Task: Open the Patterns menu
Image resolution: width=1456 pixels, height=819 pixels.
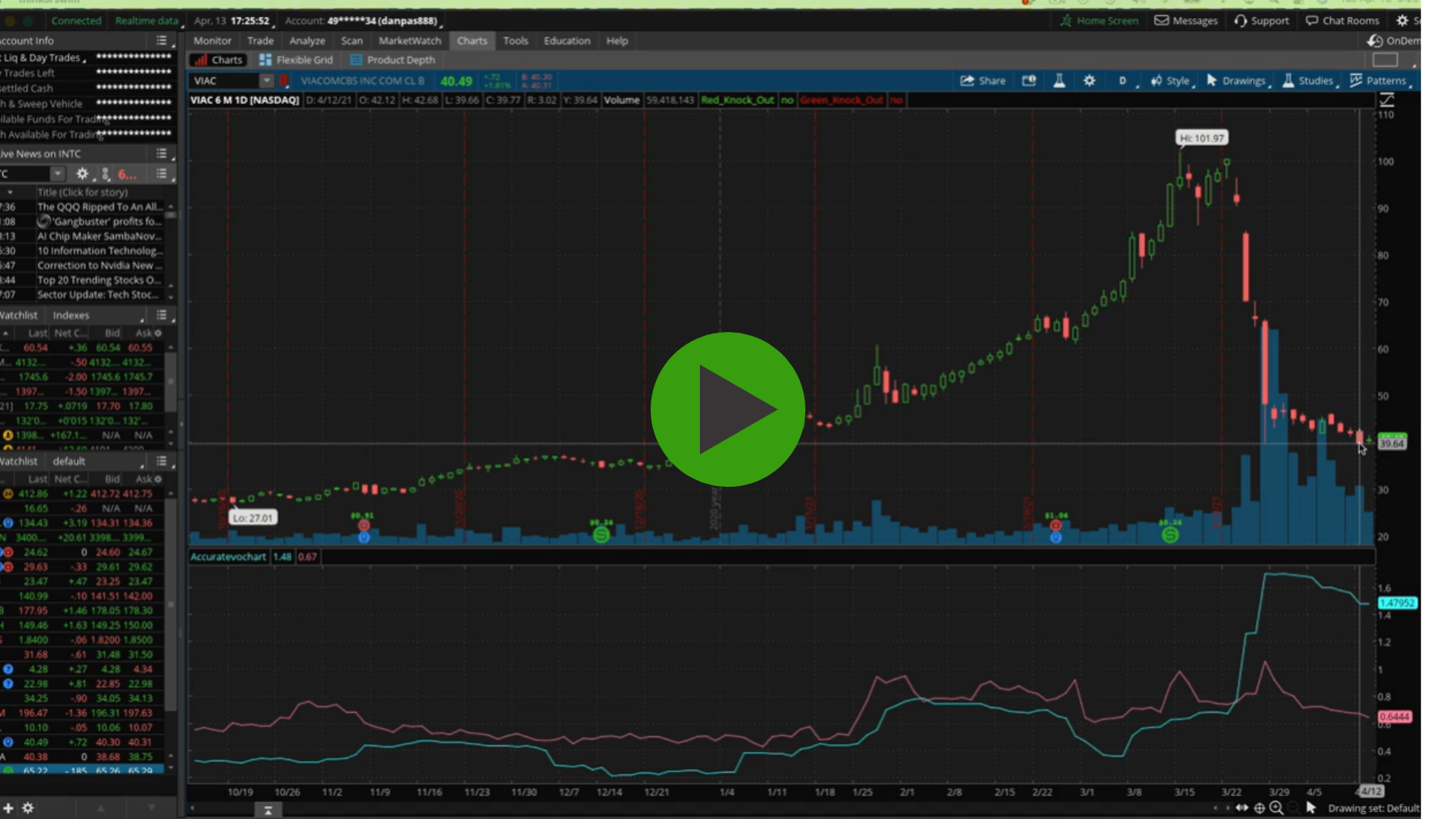Action: click(x=1378, y=80)
